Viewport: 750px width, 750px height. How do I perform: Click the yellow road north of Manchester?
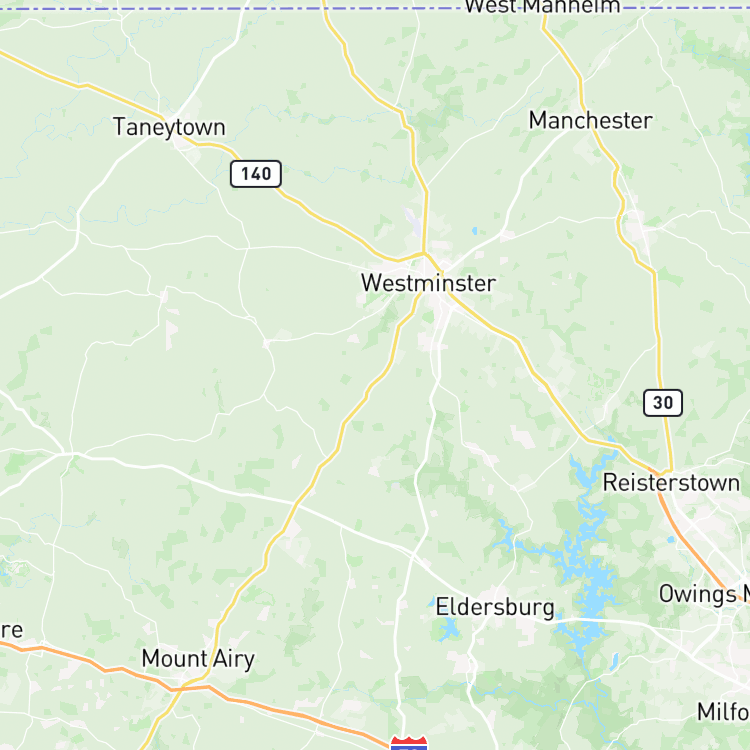564,53
